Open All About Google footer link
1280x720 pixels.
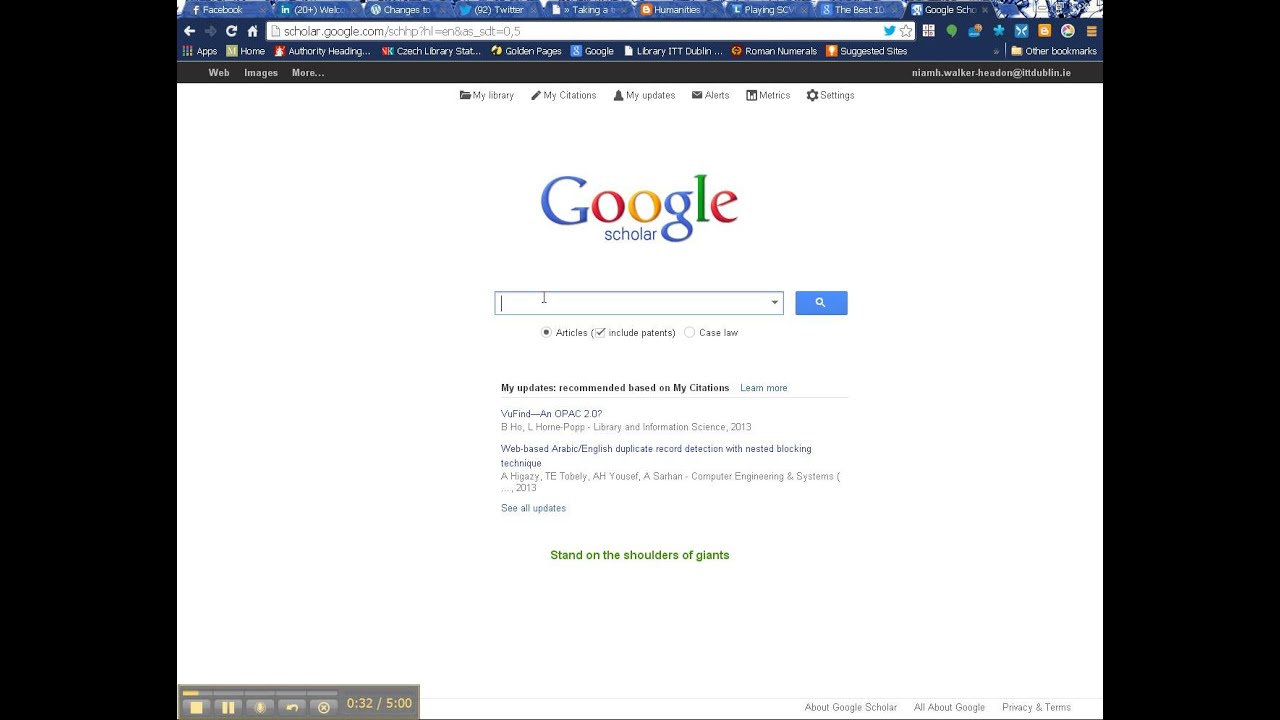click(949, 707)
